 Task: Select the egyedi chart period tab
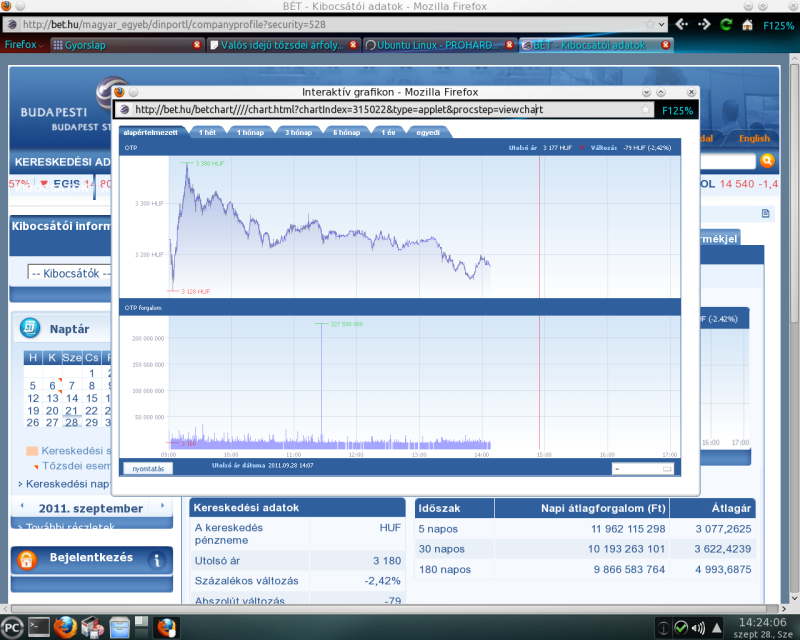pyautogui.click(x=428, y=132)
